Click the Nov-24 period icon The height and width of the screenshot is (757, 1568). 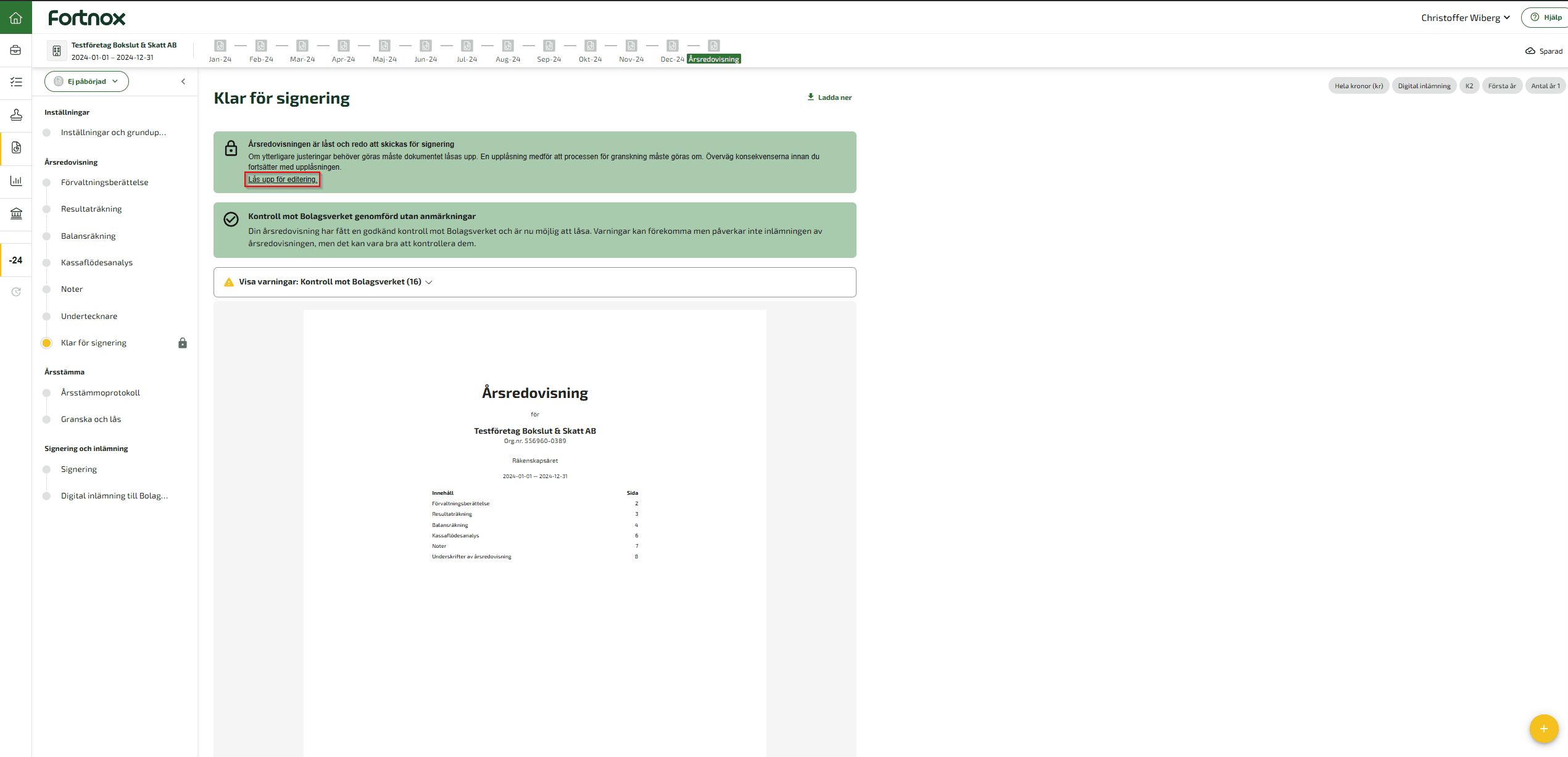pyautogui.click(x=631, y=46)
